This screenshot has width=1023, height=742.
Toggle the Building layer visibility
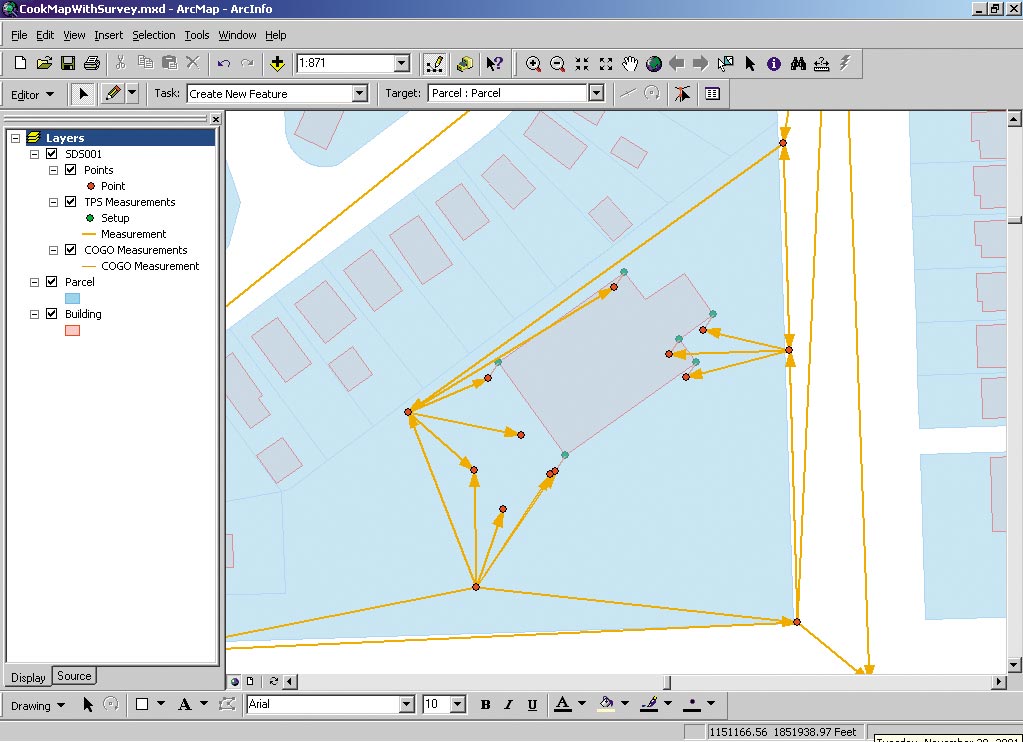coord(52,314)
